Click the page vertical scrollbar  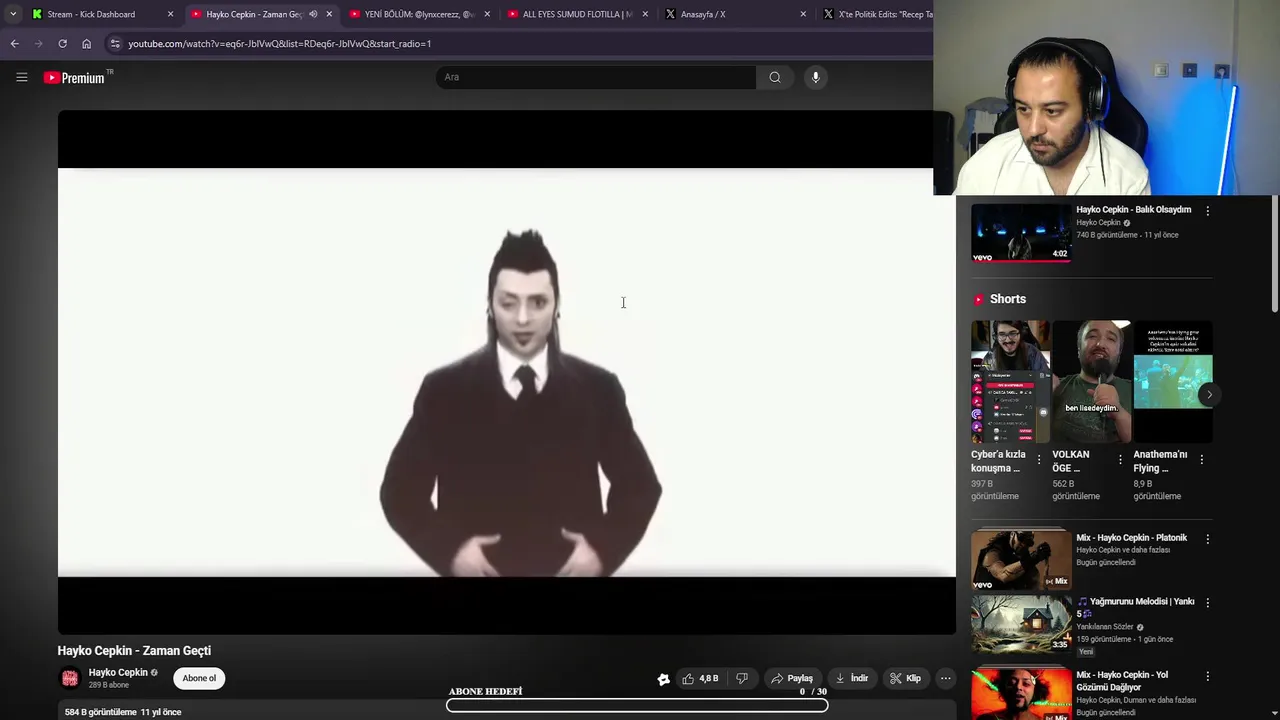point(1274,255)
